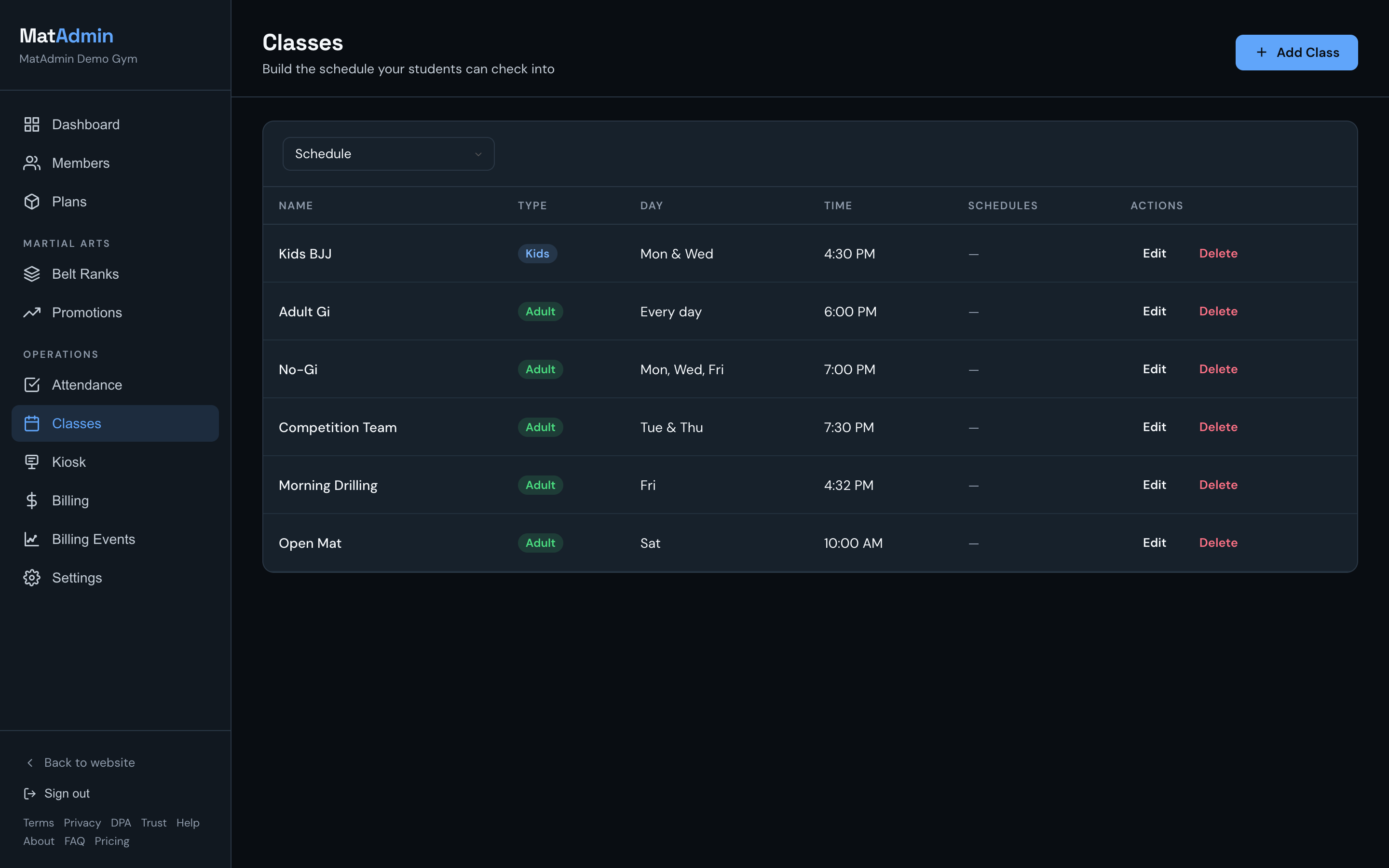
Task: Delete the Morning Drilling class
Action: (1218, 485)
